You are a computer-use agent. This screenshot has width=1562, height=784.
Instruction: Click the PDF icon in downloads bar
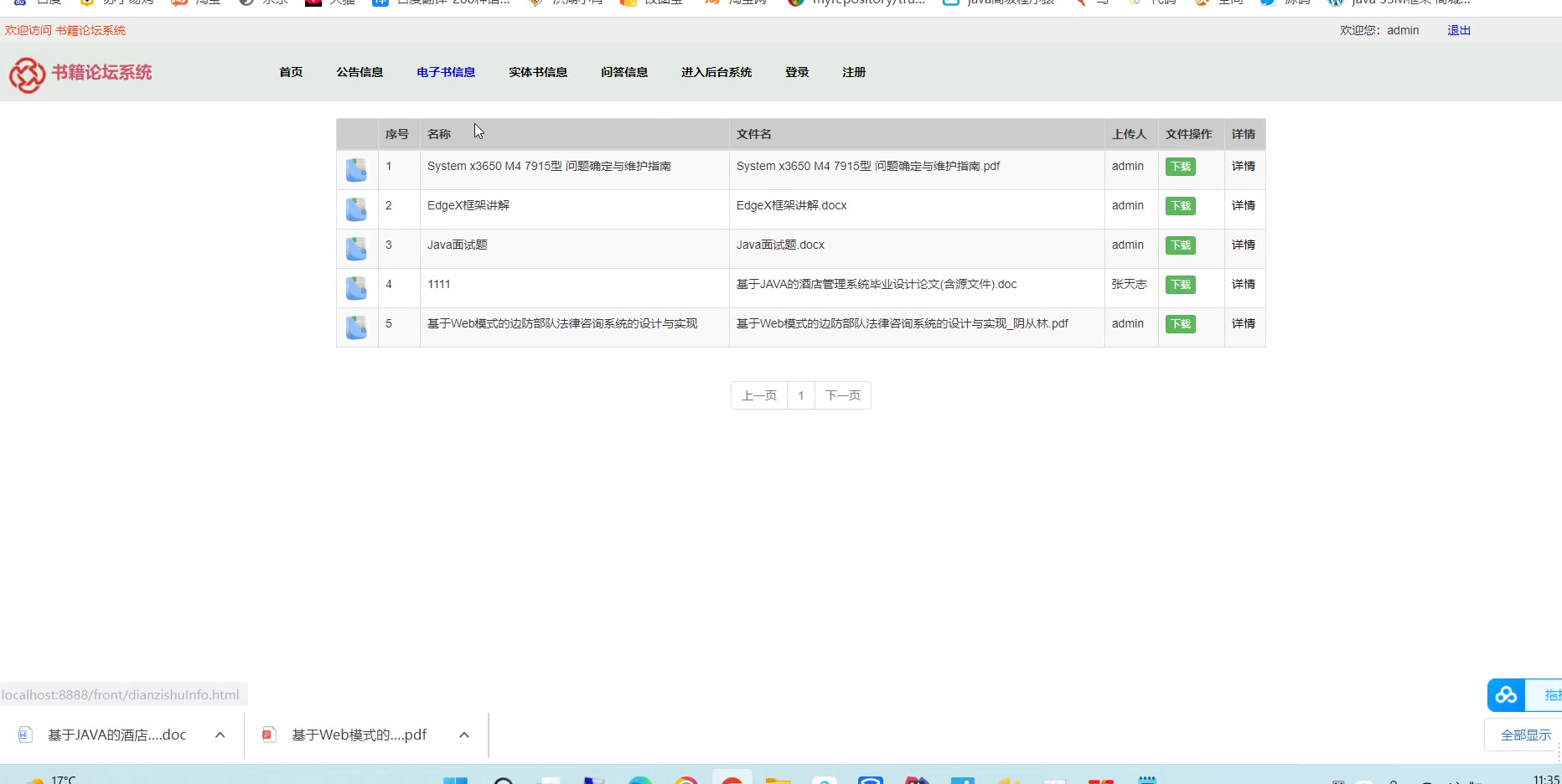[268, 735]
